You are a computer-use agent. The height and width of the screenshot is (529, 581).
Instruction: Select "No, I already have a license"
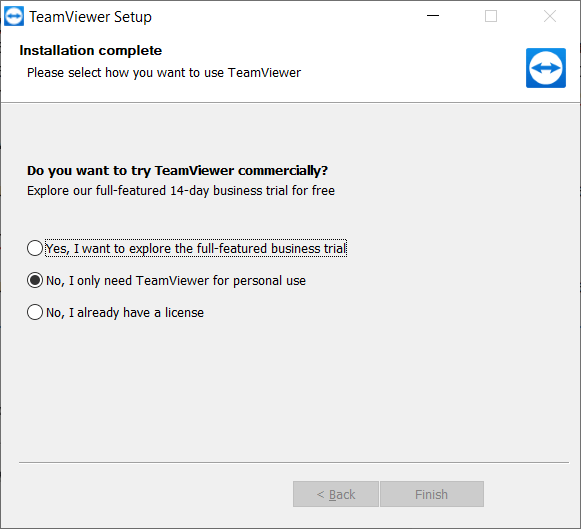(115, 312)
